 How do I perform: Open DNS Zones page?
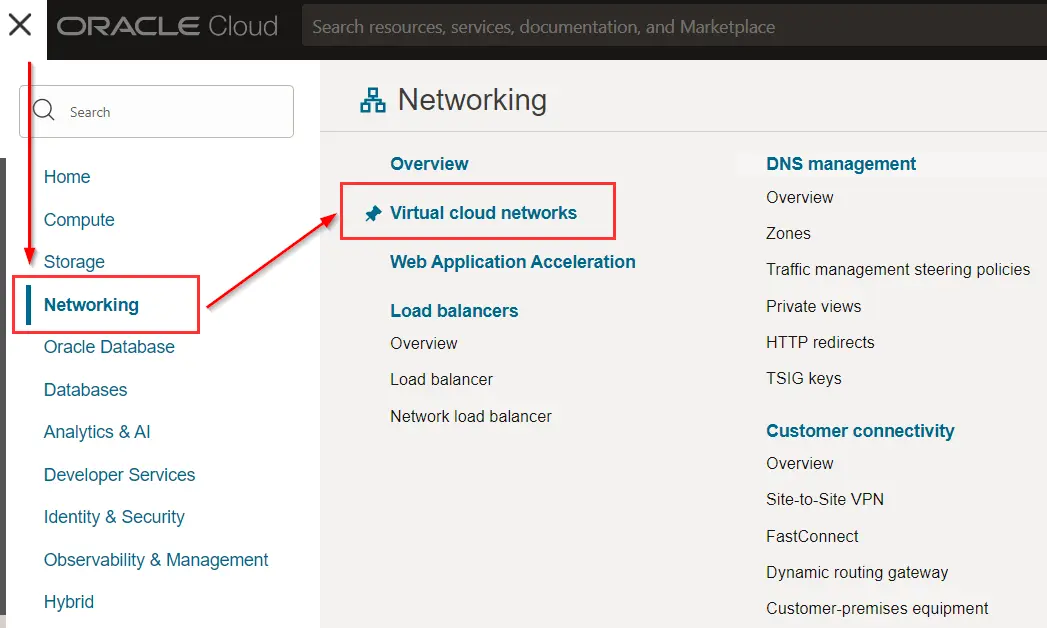pyautogui.click(x=788, y=233)
